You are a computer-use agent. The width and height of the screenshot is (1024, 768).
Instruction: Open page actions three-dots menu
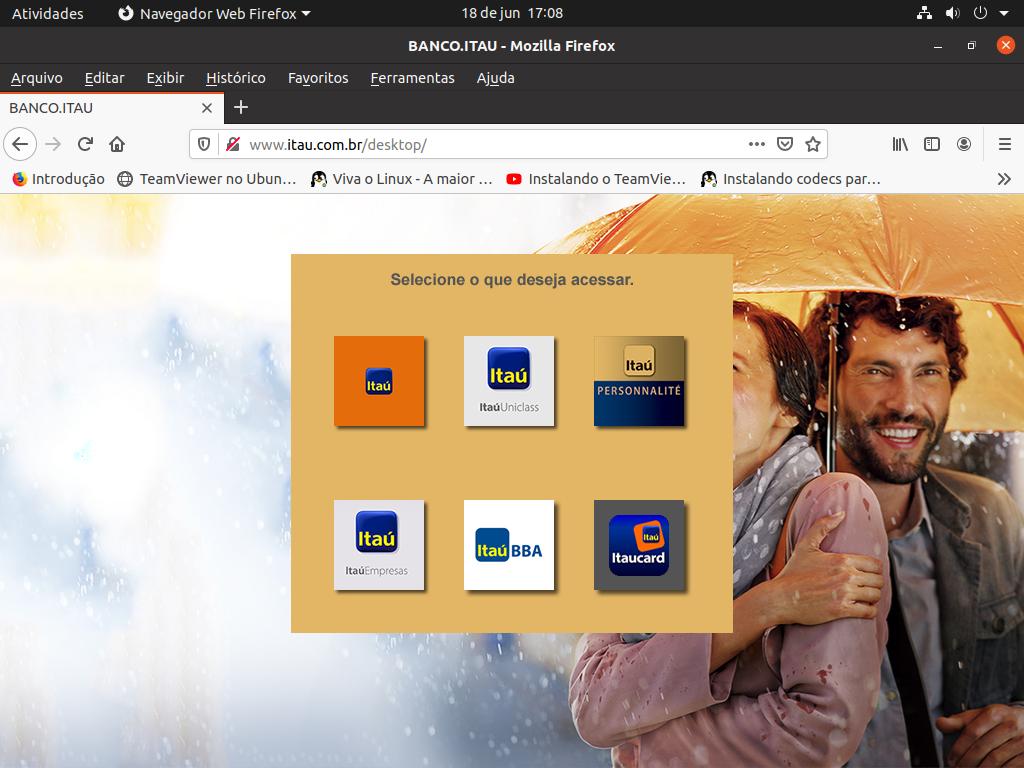(756, 144)
